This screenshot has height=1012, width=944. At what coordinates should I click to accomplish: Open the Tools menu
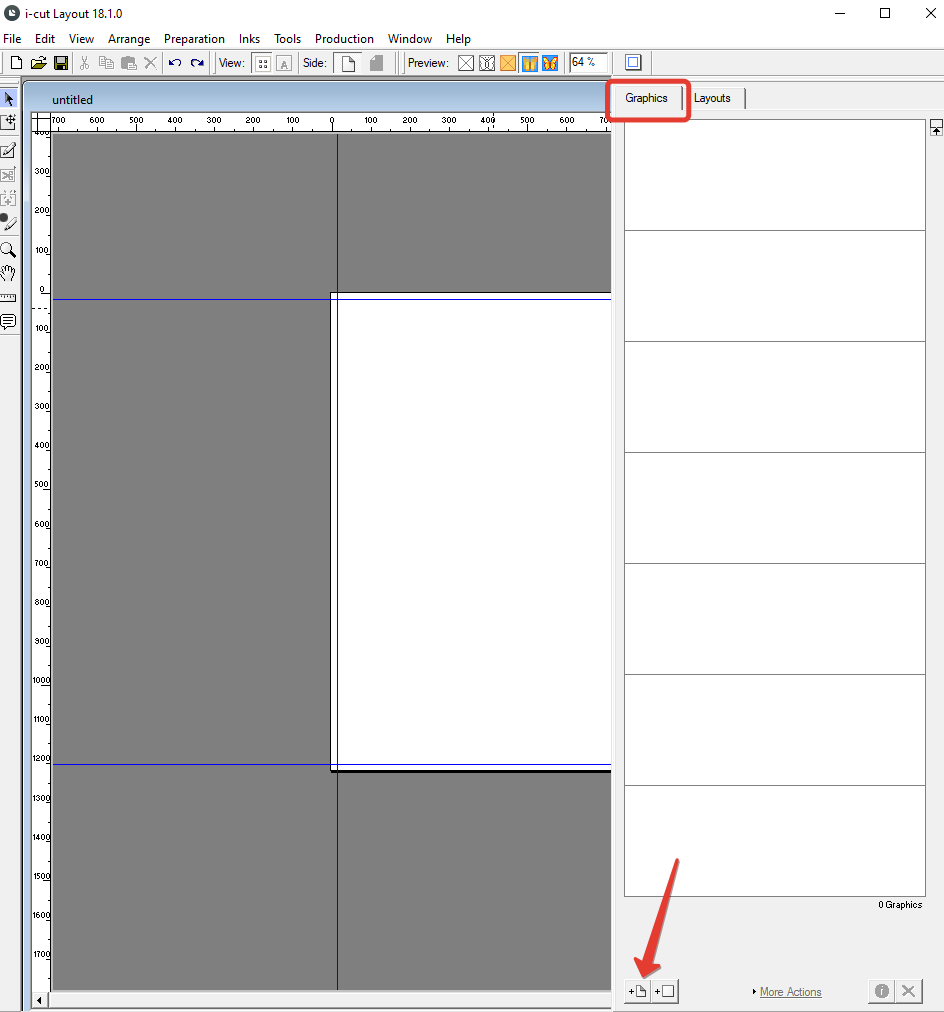point(287,39)
